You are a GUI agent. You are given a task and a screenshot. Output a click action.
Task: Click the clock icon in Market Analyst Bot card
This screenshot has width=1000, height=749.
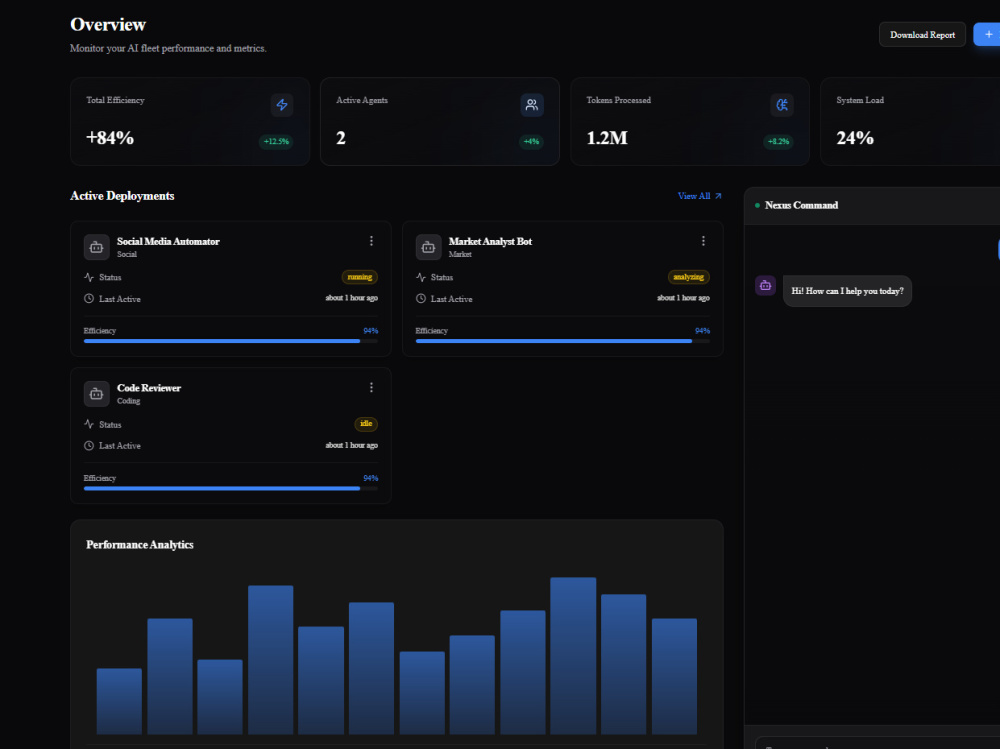421,299
